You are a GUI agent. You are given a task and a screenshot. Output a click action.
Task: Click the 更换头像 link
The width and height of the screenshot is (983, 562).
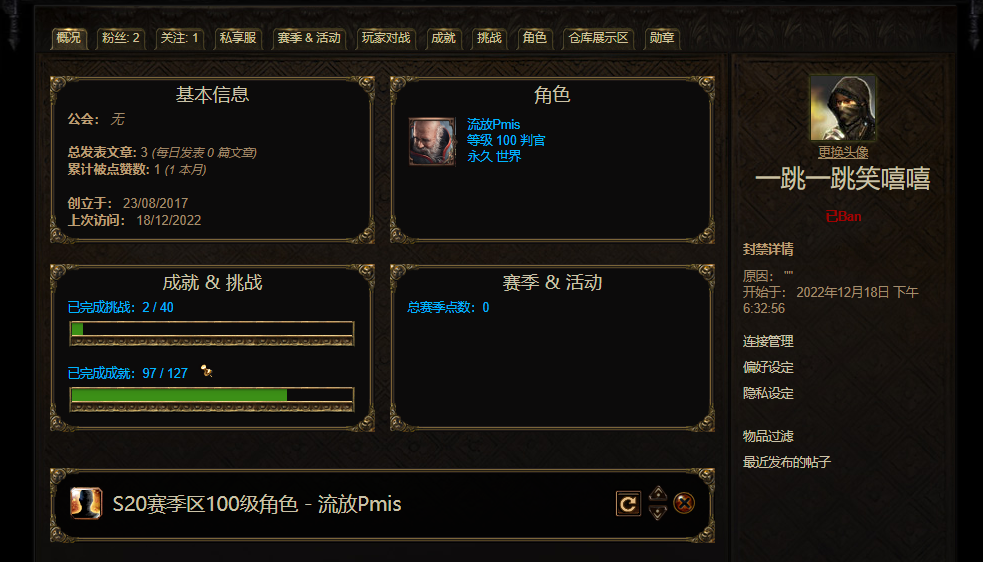843,152
